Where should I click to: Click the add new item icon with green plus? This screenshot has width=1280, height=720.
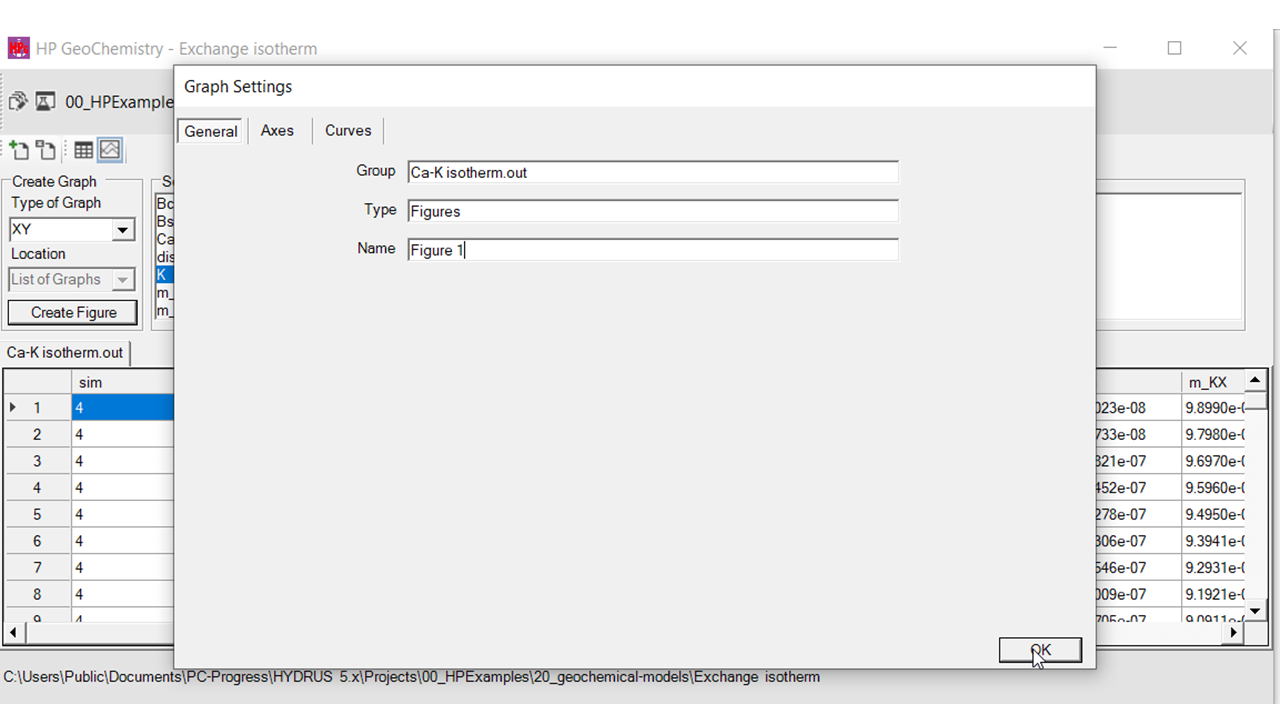19,150
